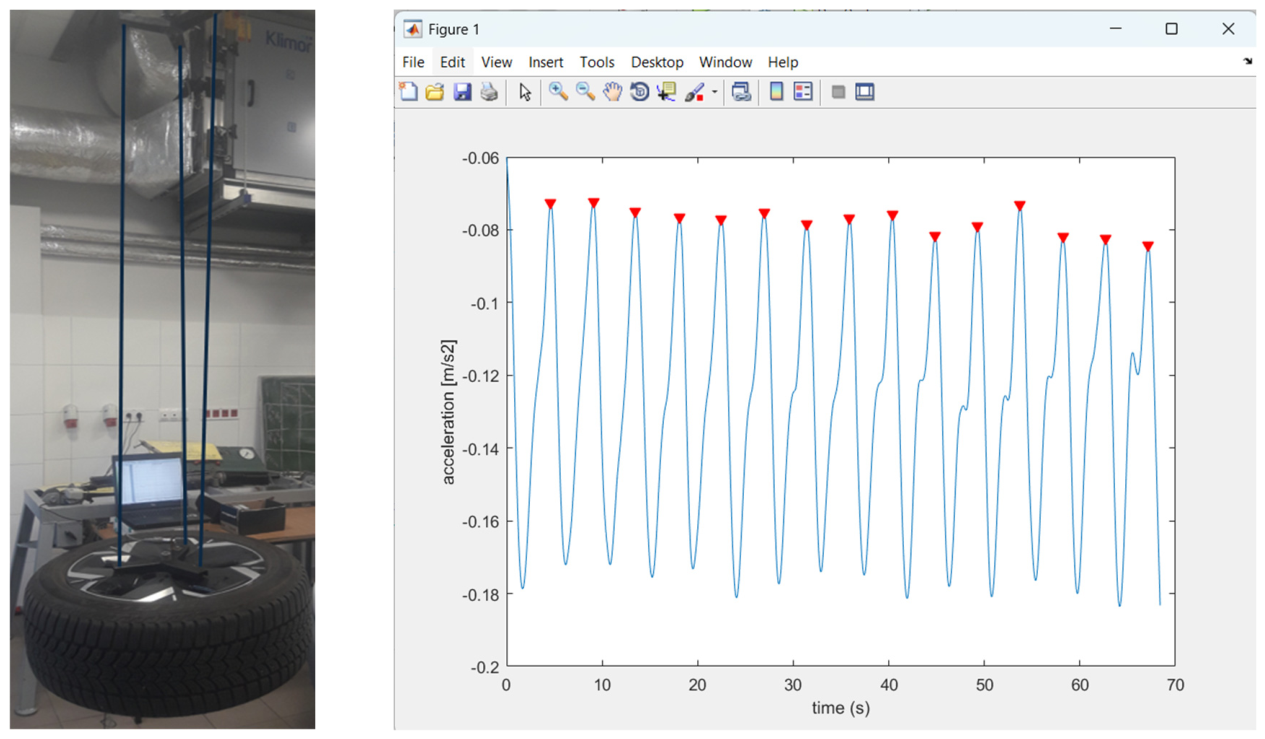Select the Edit Plot arrow tool
This screenshot has width=1265, height=739.
click(x=525, y=92)
